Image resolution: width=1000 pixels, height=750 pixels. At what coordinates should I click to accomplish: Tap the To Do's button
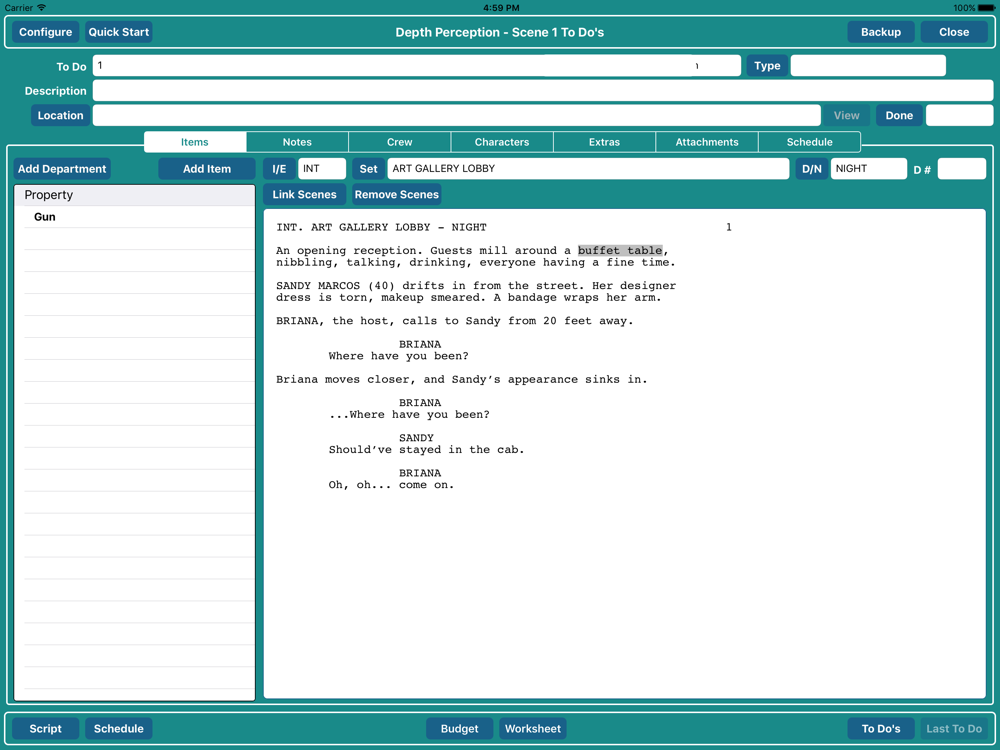pos(881,728)
